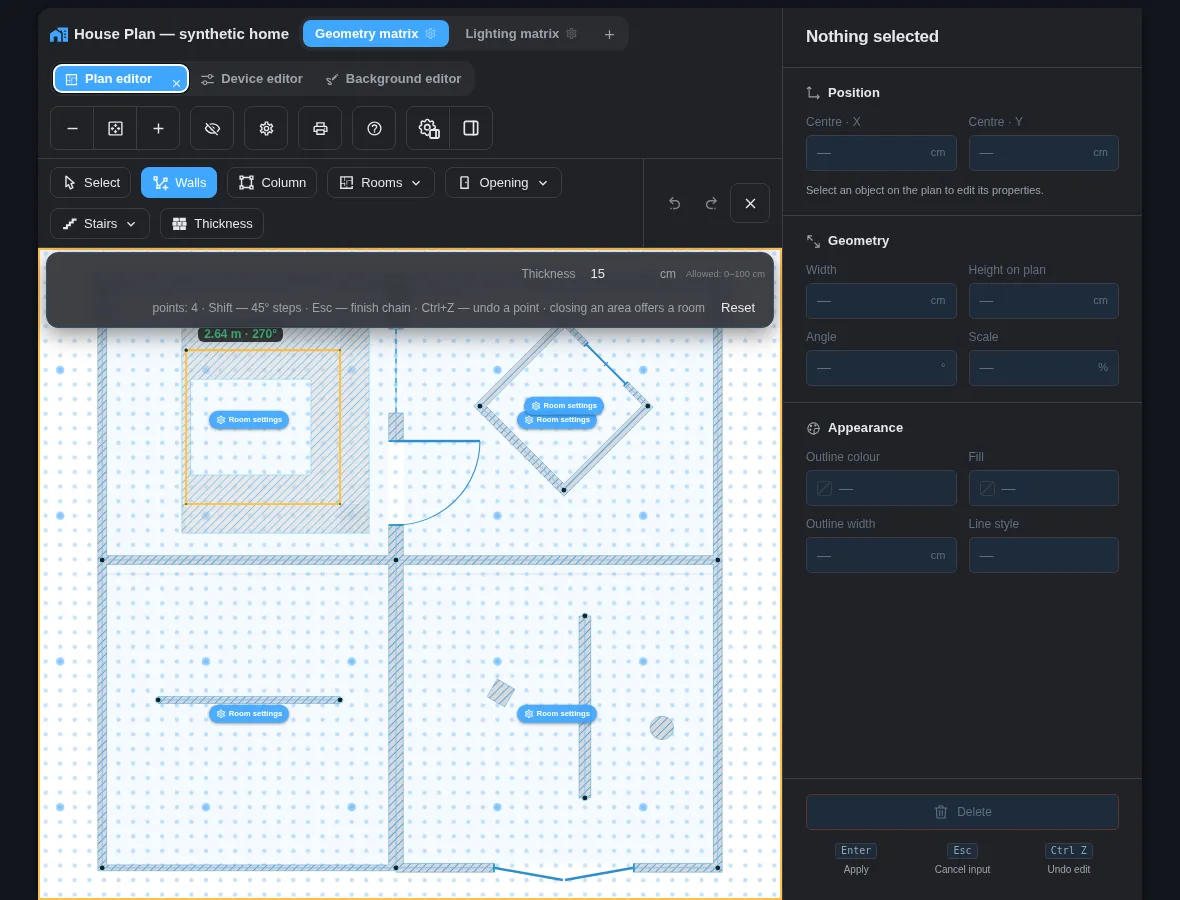Open the Line style field
The width and height of the screenshot is (1180, 900).
coord(1043,555)
